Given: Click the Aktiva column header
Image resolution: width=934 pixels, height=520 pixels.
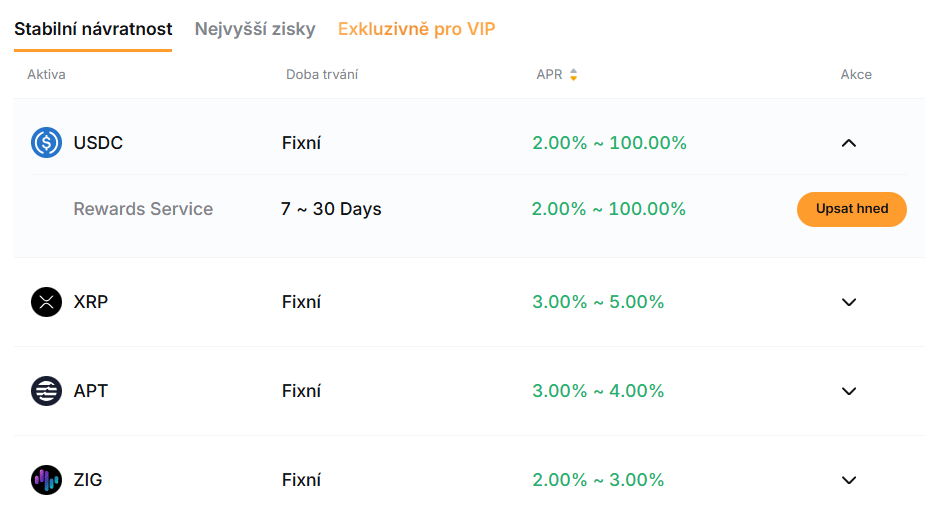Looking at the screenshot, I should pos(46,75).
